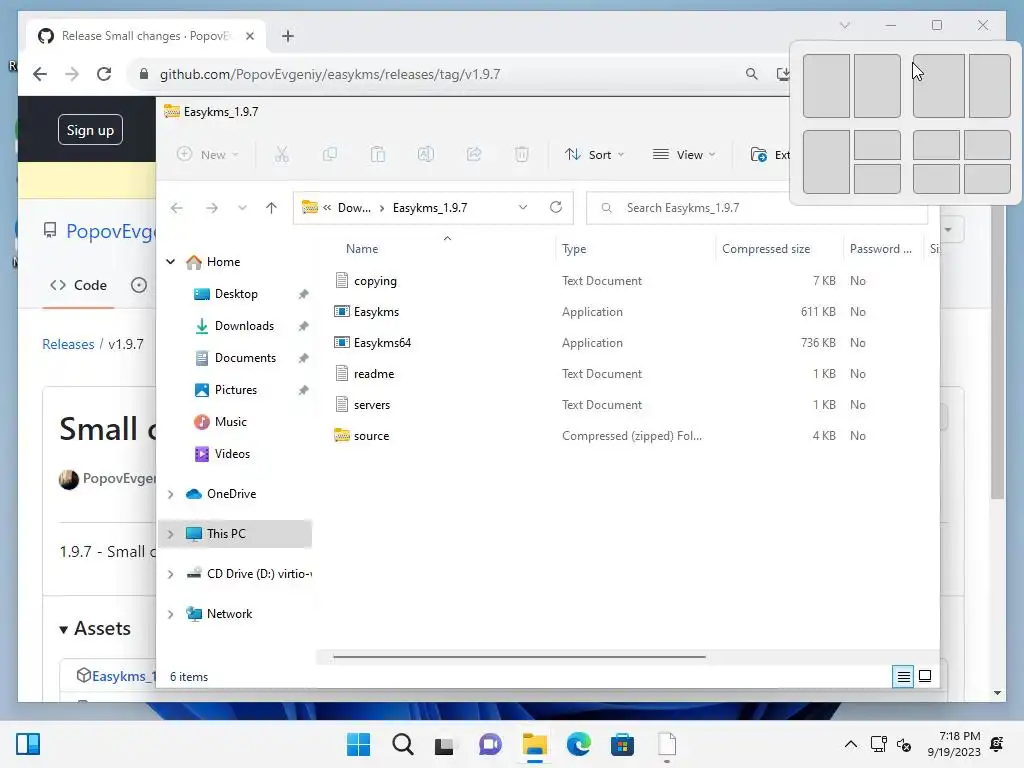Screen dimensions: 1024x768
Task: Click the Share icon in Explorer toolbar
Action: click(x=474, y=155)
